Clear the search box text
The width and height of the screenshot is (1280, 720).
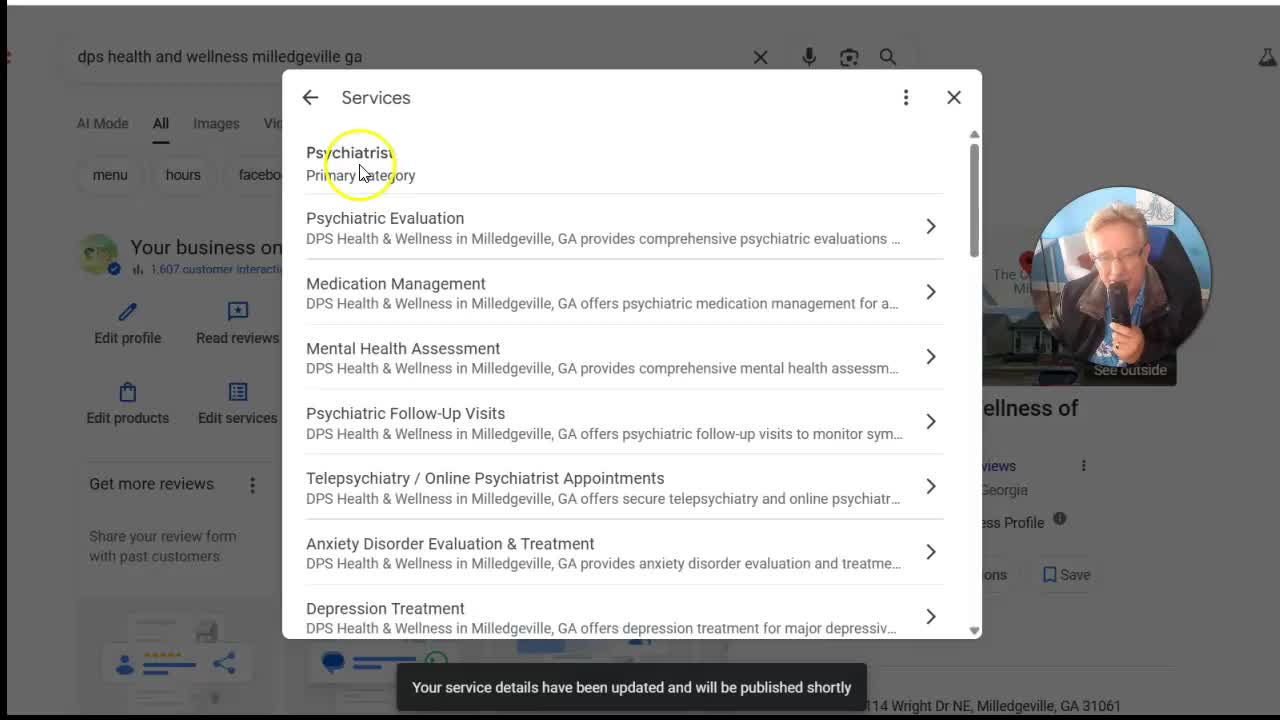point(760,57)
